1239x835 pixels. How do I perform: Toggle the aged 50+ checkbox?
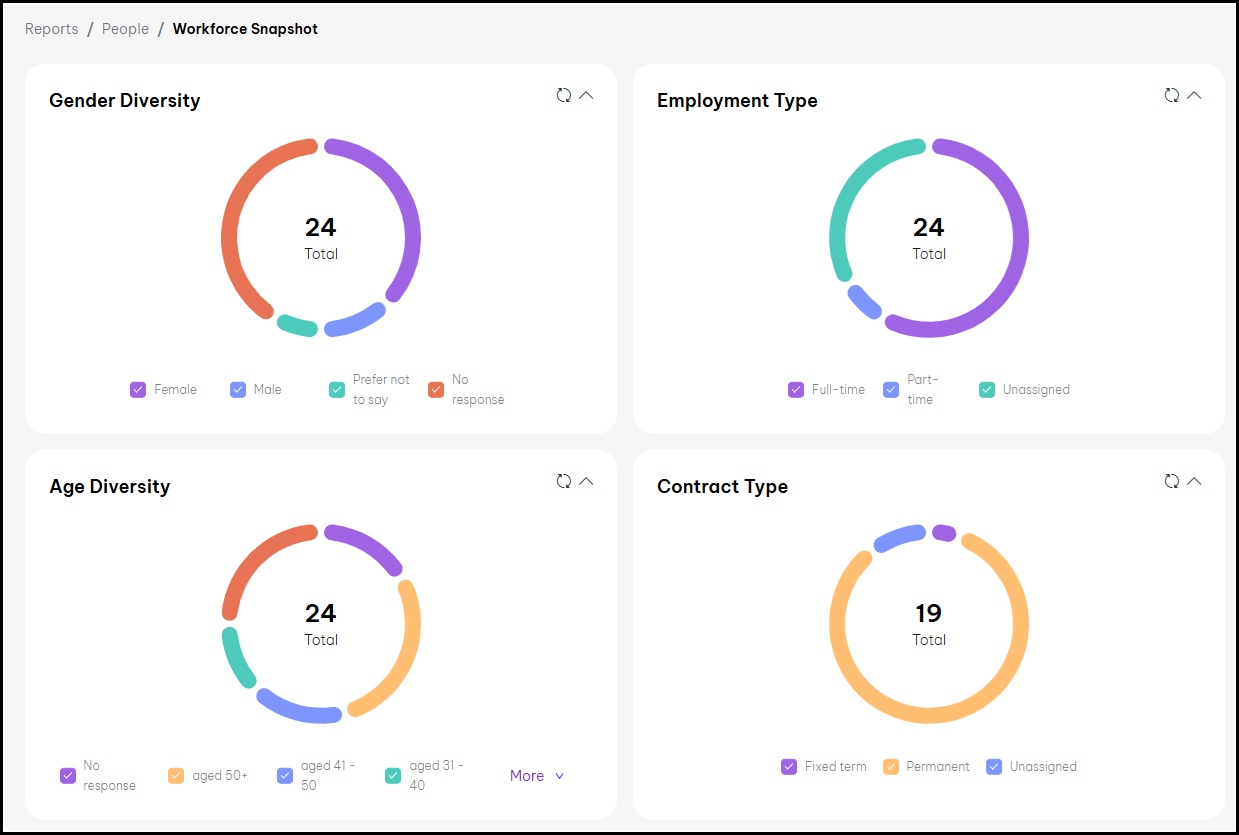pyautogui.click(x=176, y=776)
